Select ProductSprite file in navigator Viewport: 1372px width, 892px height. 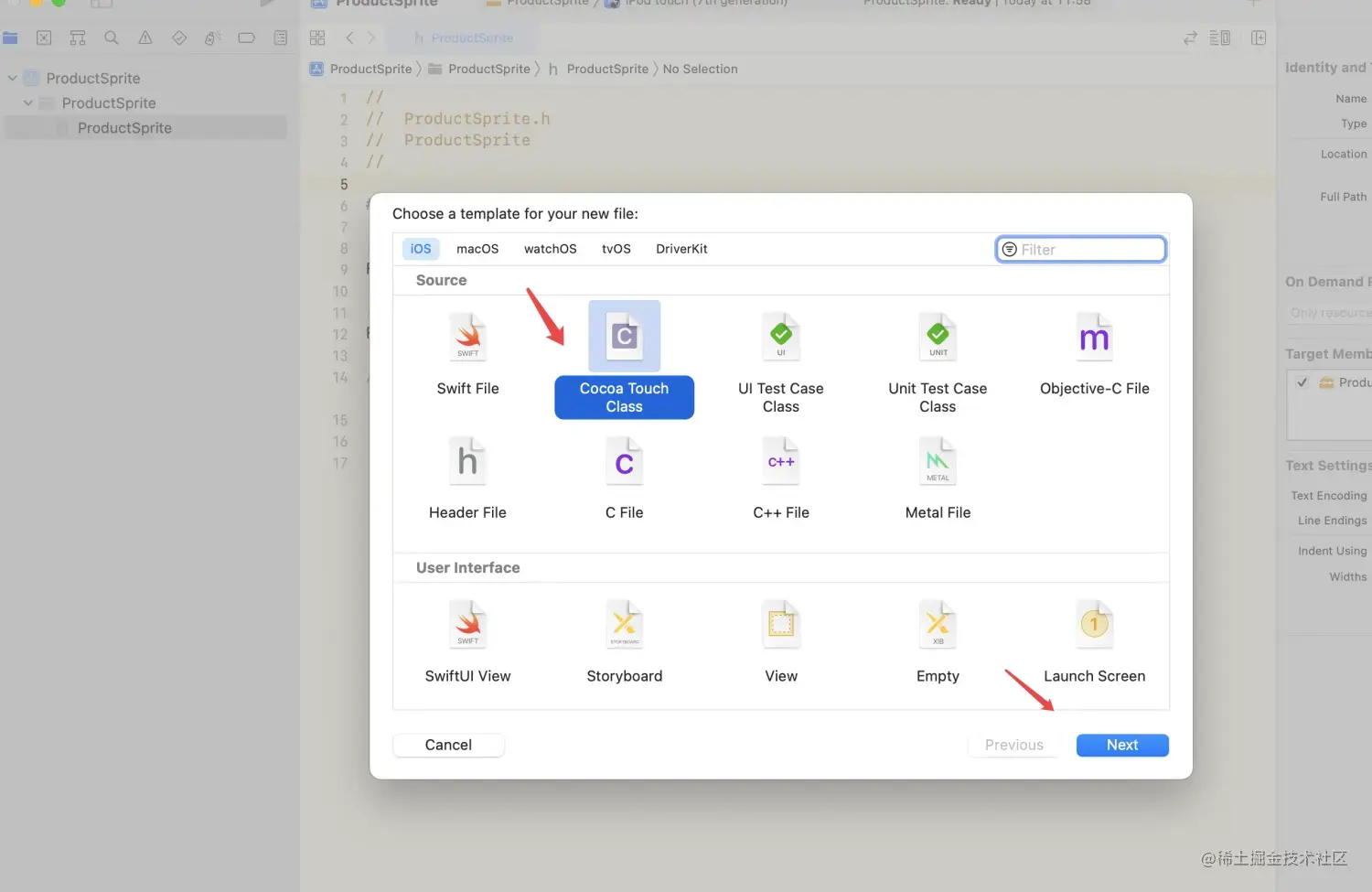[x=146, y=128]
